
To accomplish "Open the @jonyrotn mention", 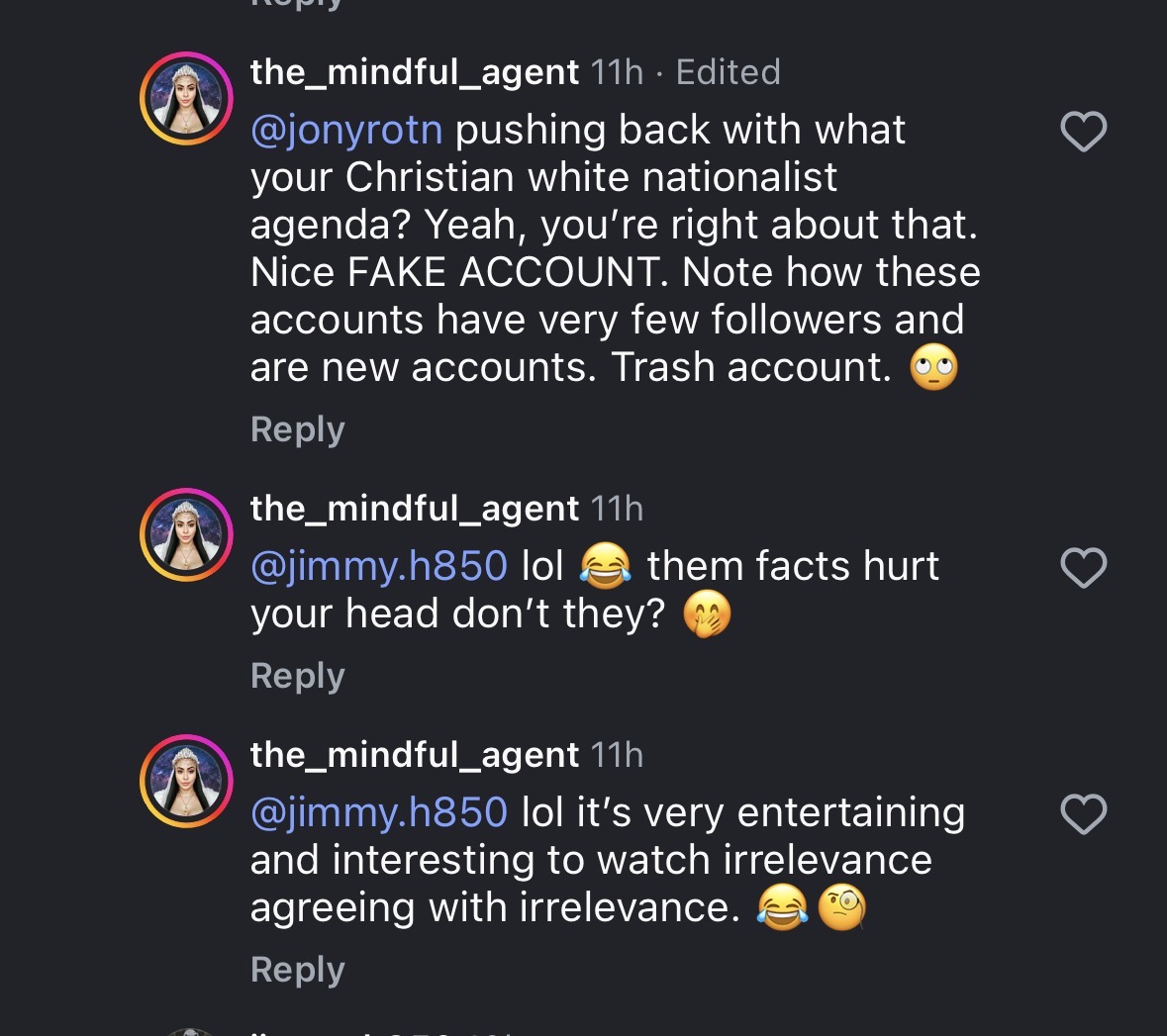I will point(346,131).
